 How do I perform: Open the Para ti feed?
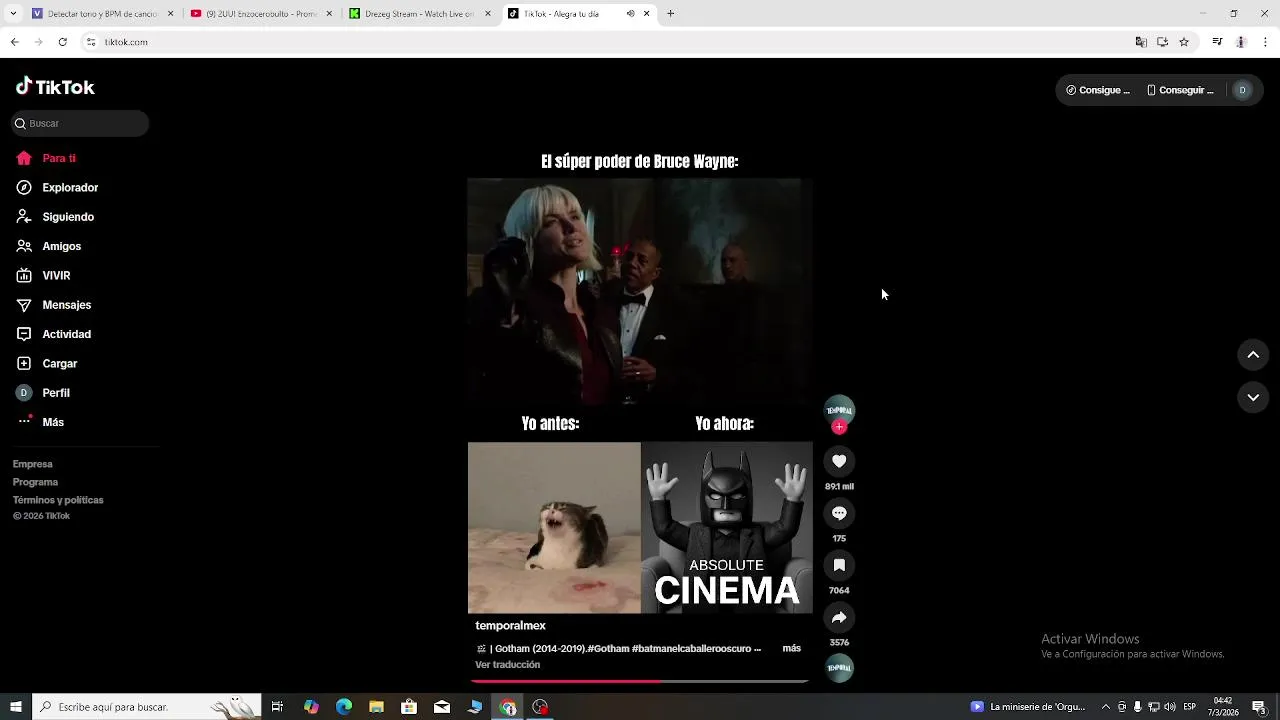(46, 158)
